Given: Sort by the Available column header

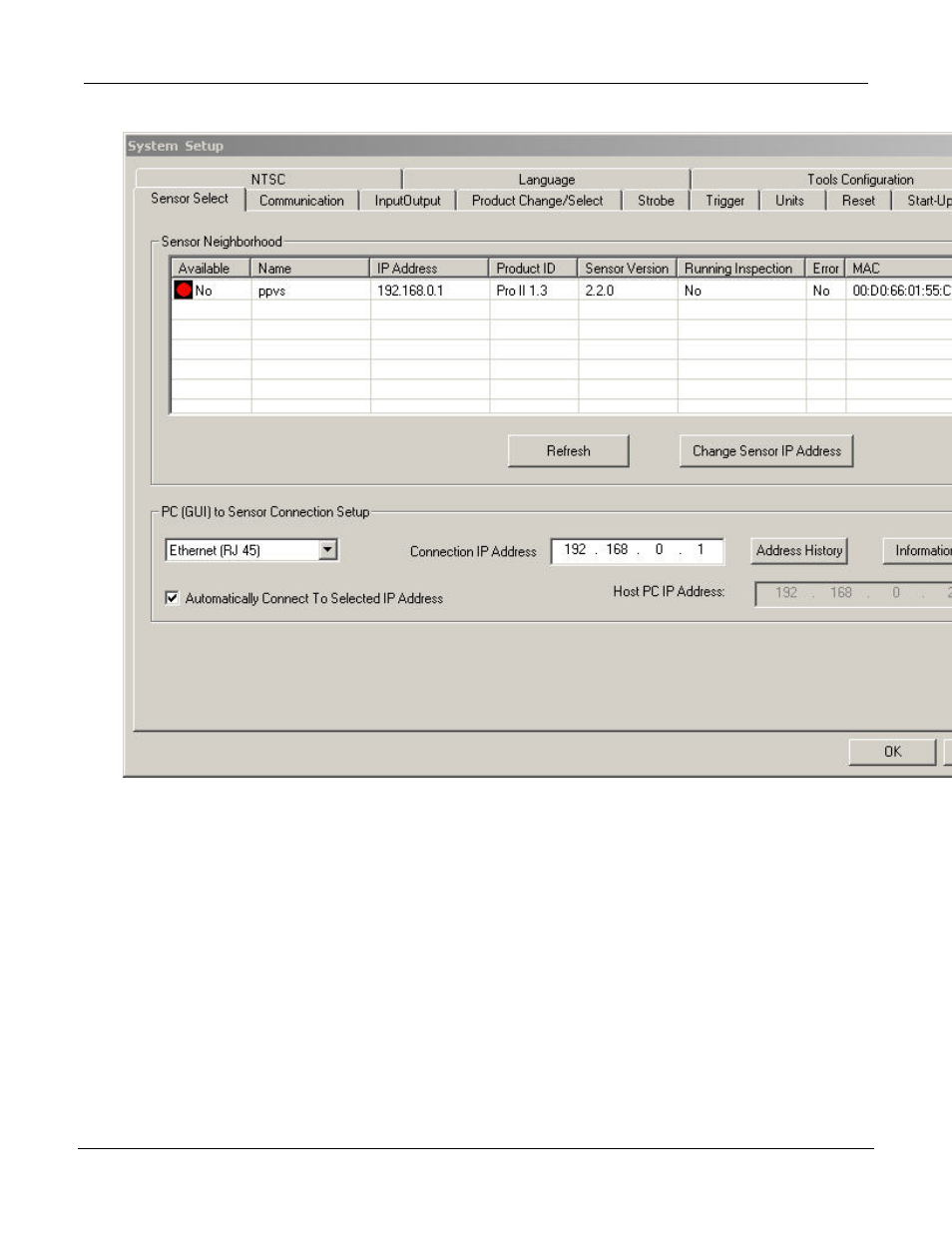Looking at the screenshot, I should coord(211,269).
